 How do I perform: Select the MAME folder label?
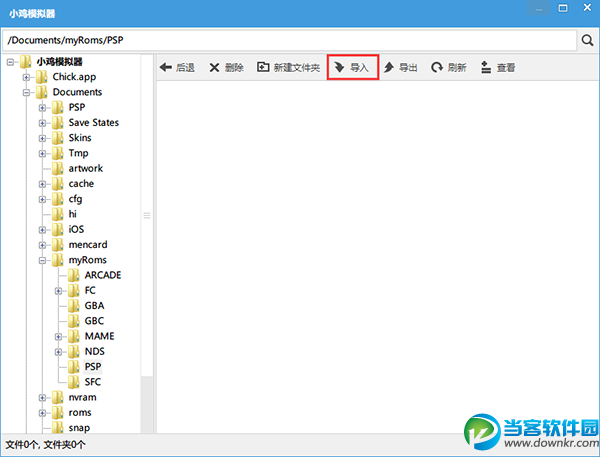[99, 336]
